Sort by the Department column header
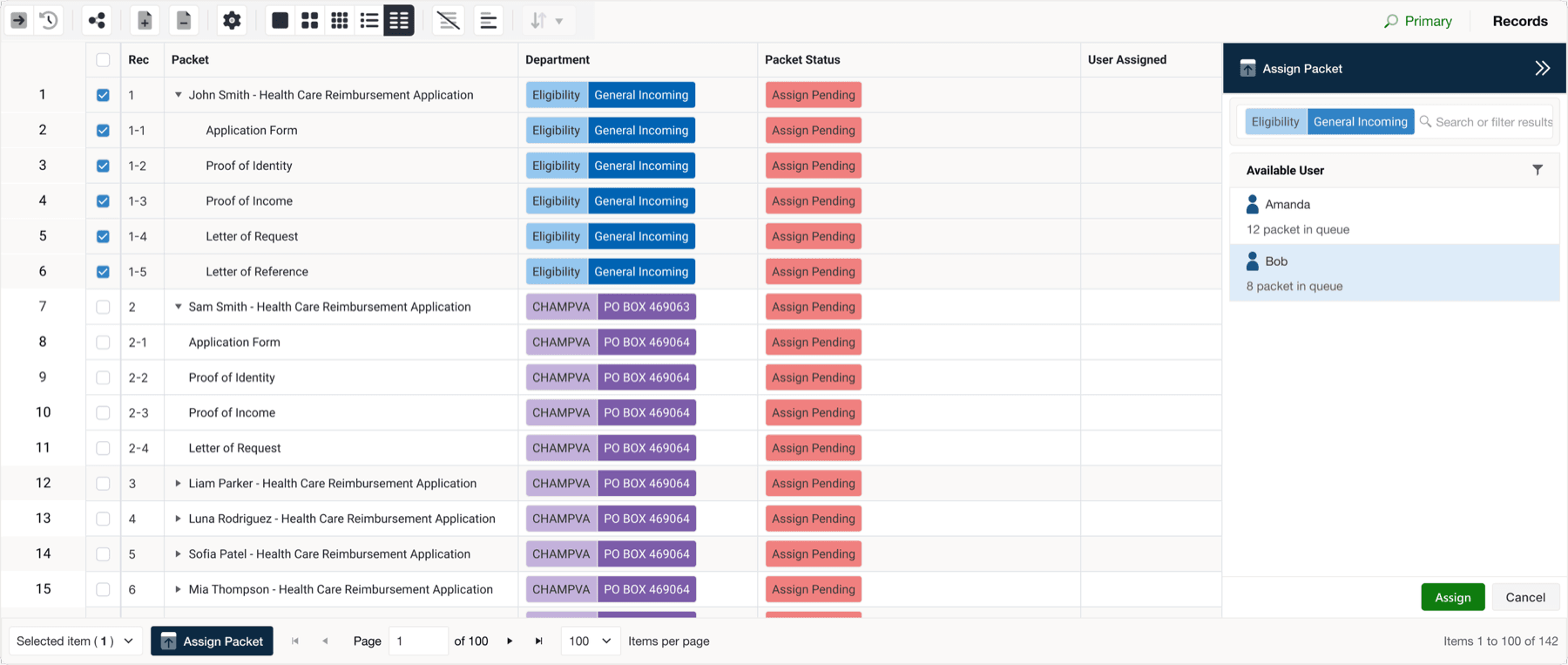The width and height of the screenshot is (1568, 665). click(558, 59)
